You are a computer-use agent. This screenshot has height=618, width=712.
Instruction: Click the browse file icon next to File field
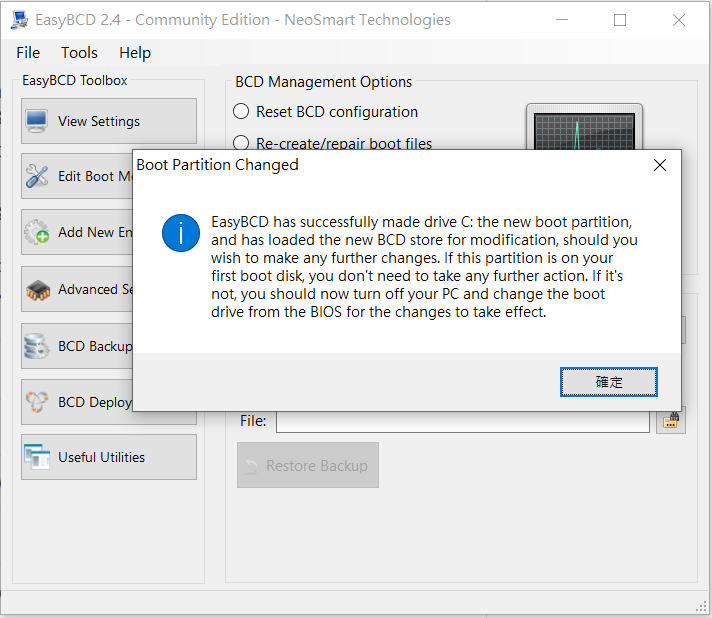coord(671,420)
